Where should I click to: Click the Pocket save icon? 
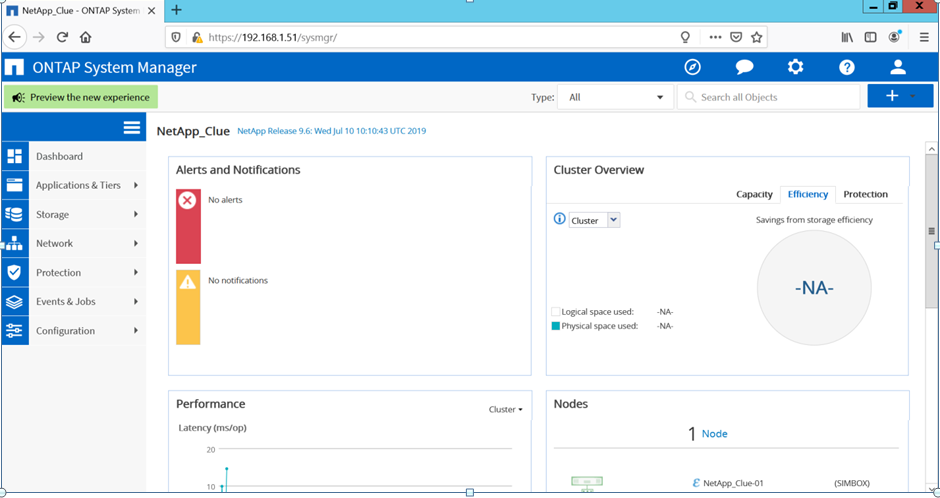coord(736,37)
